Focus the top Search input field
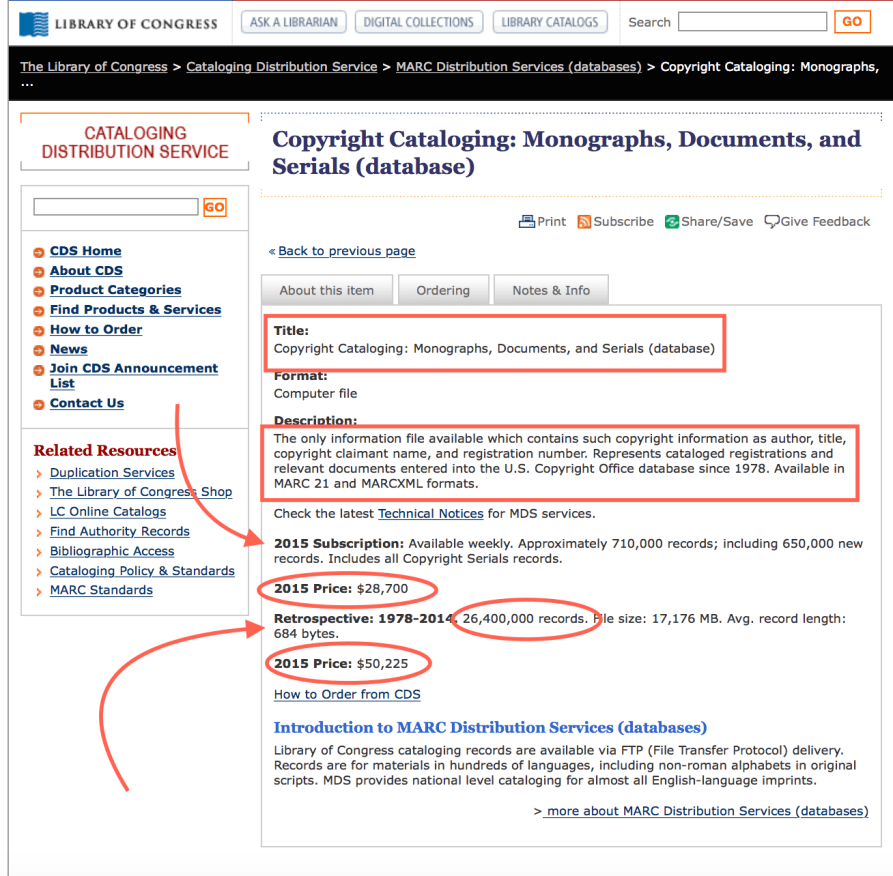The image size is (893, 876). pyautogui.click(x=752, y=22)
